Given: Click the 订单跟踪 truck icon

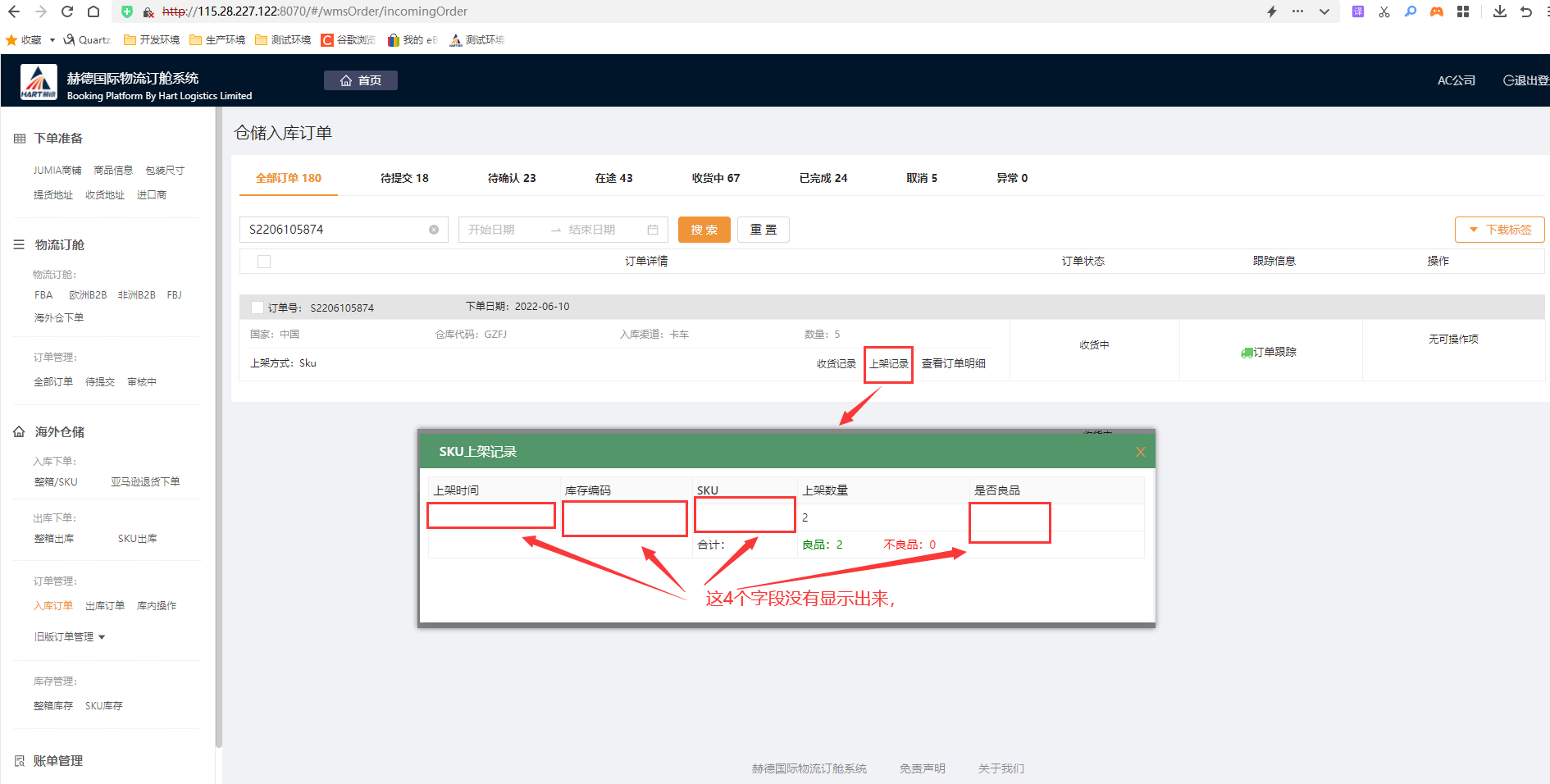Looking at the screenshot, I should [1247, 353].
